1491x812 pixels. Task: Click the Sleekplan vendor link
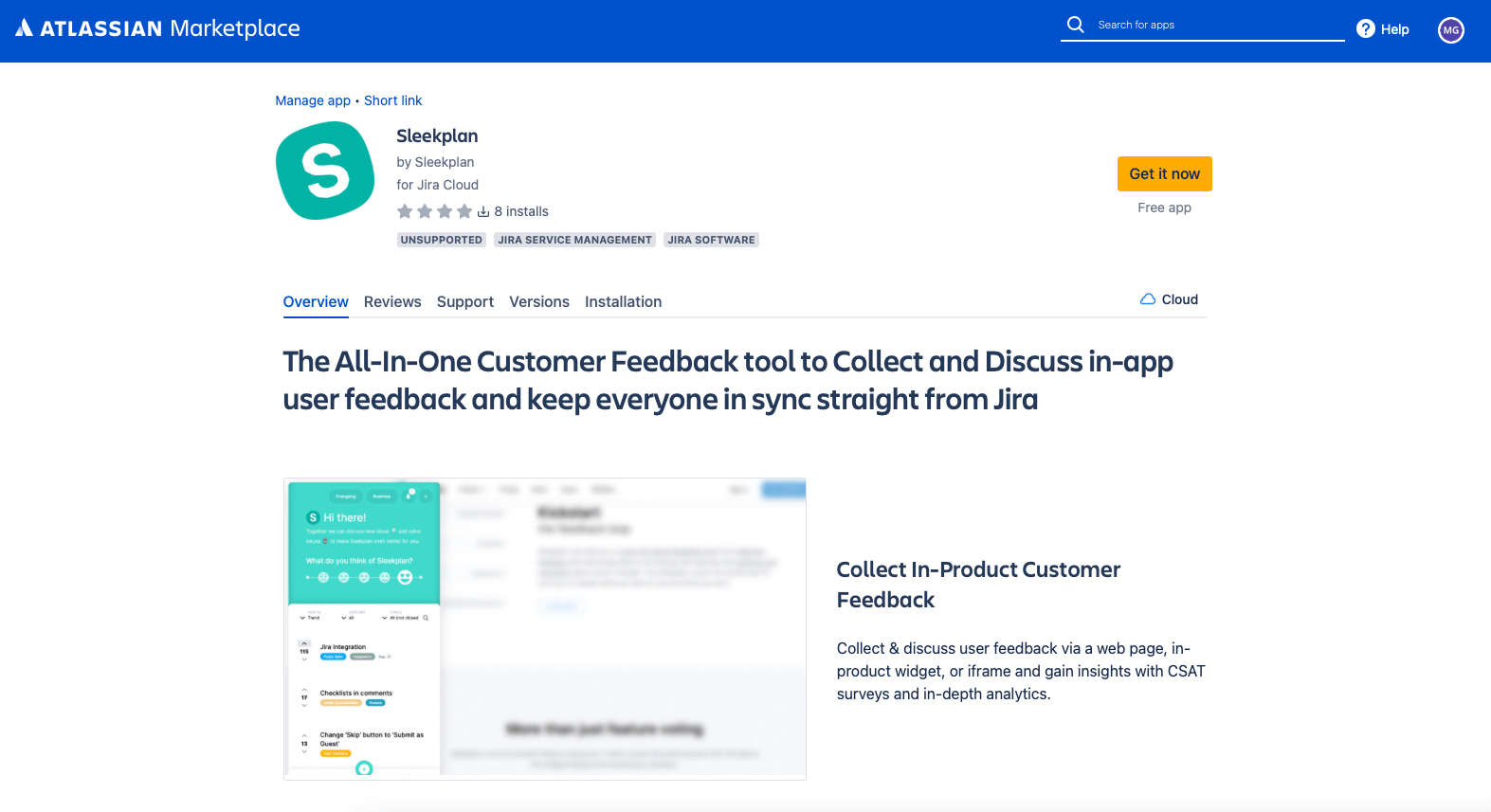[445, 162]
